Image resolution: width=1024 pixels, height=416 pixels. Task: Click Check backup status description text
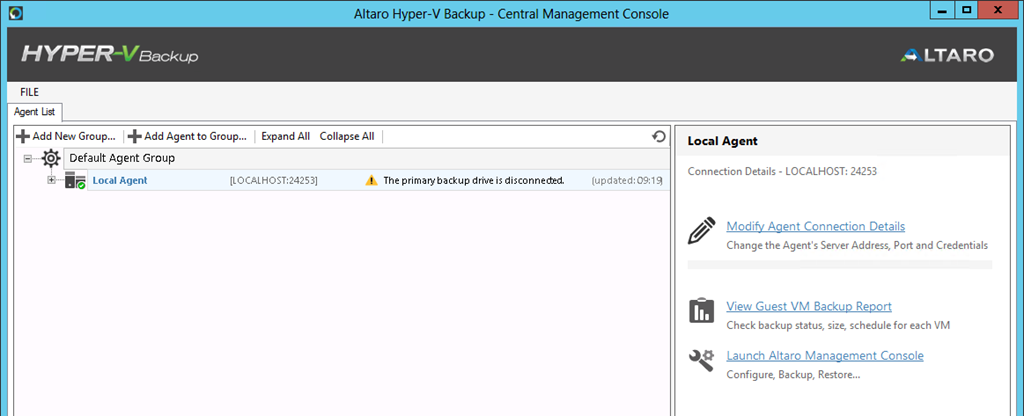pyautogui.click(x=838, y=326)
